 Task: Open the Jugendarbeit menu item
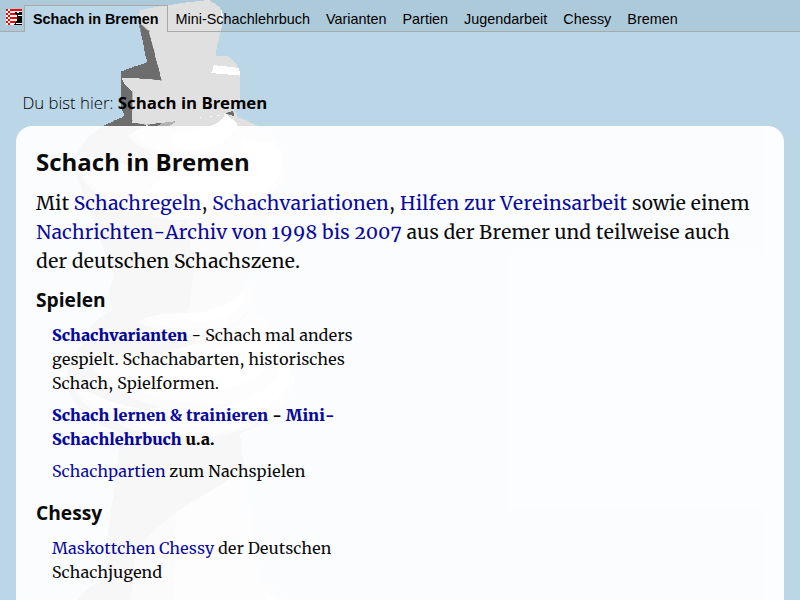(505, 19)
